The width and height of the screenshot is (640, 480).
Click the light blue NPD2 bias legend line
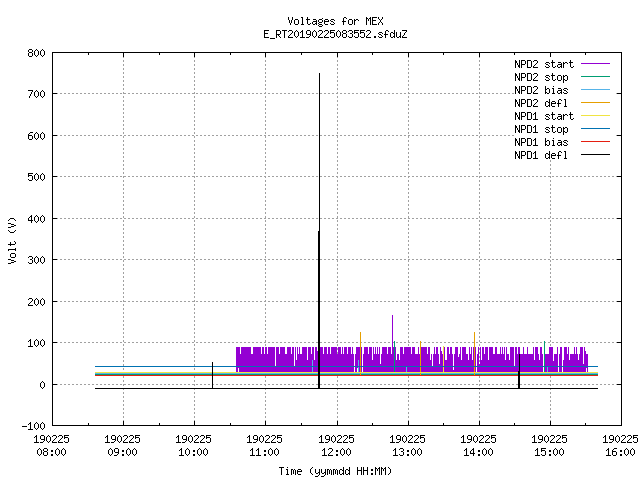pos(595,89)
